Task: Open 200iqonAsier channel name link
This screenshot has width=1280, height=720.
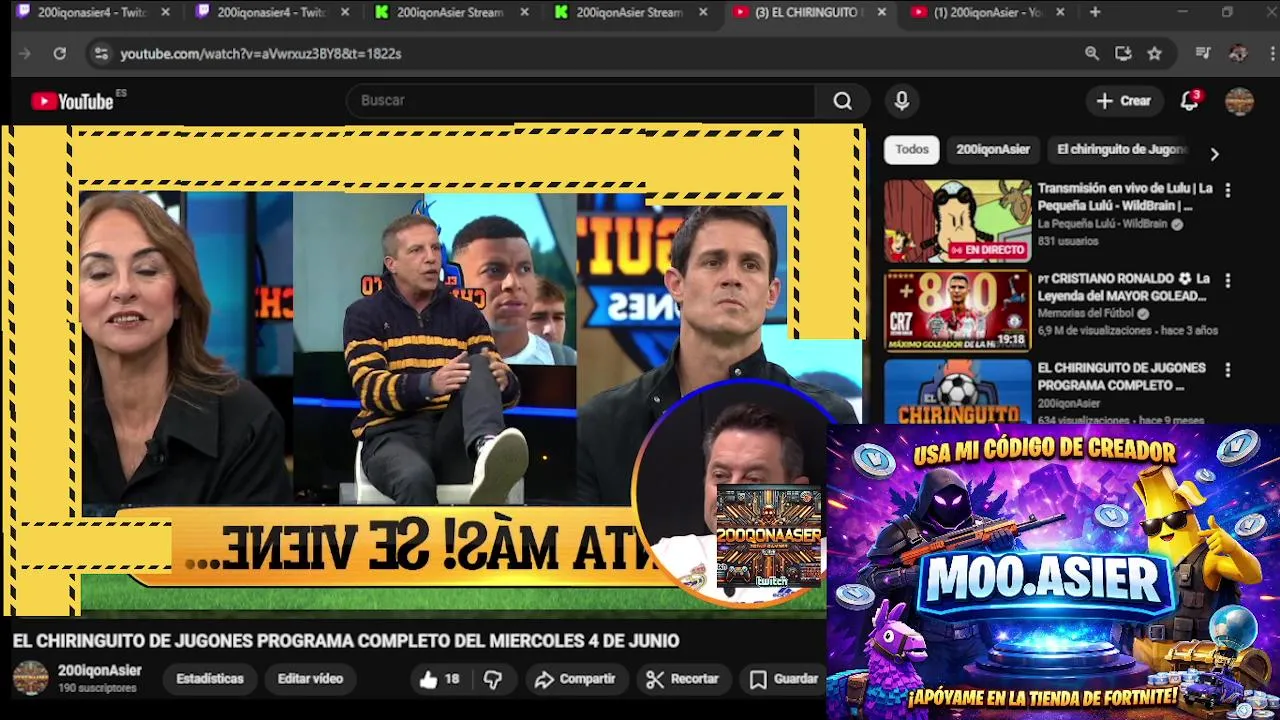Action: (x=100, y=671)
